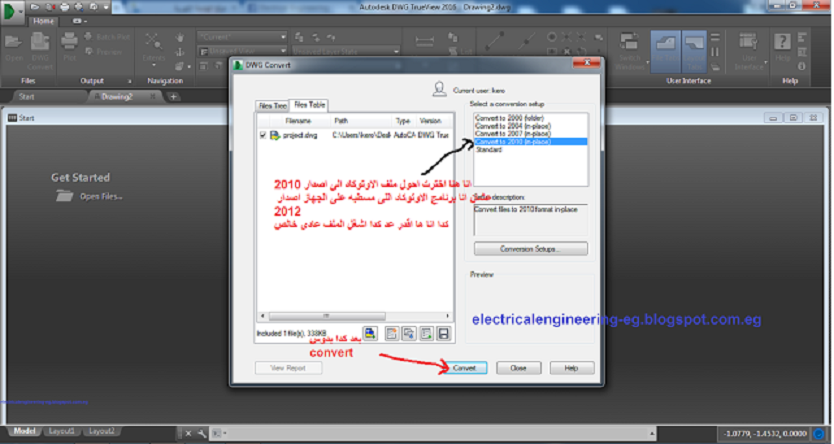Switch to the Files Tree tab
The image size is (834, 444).
[x=272, y=106]
